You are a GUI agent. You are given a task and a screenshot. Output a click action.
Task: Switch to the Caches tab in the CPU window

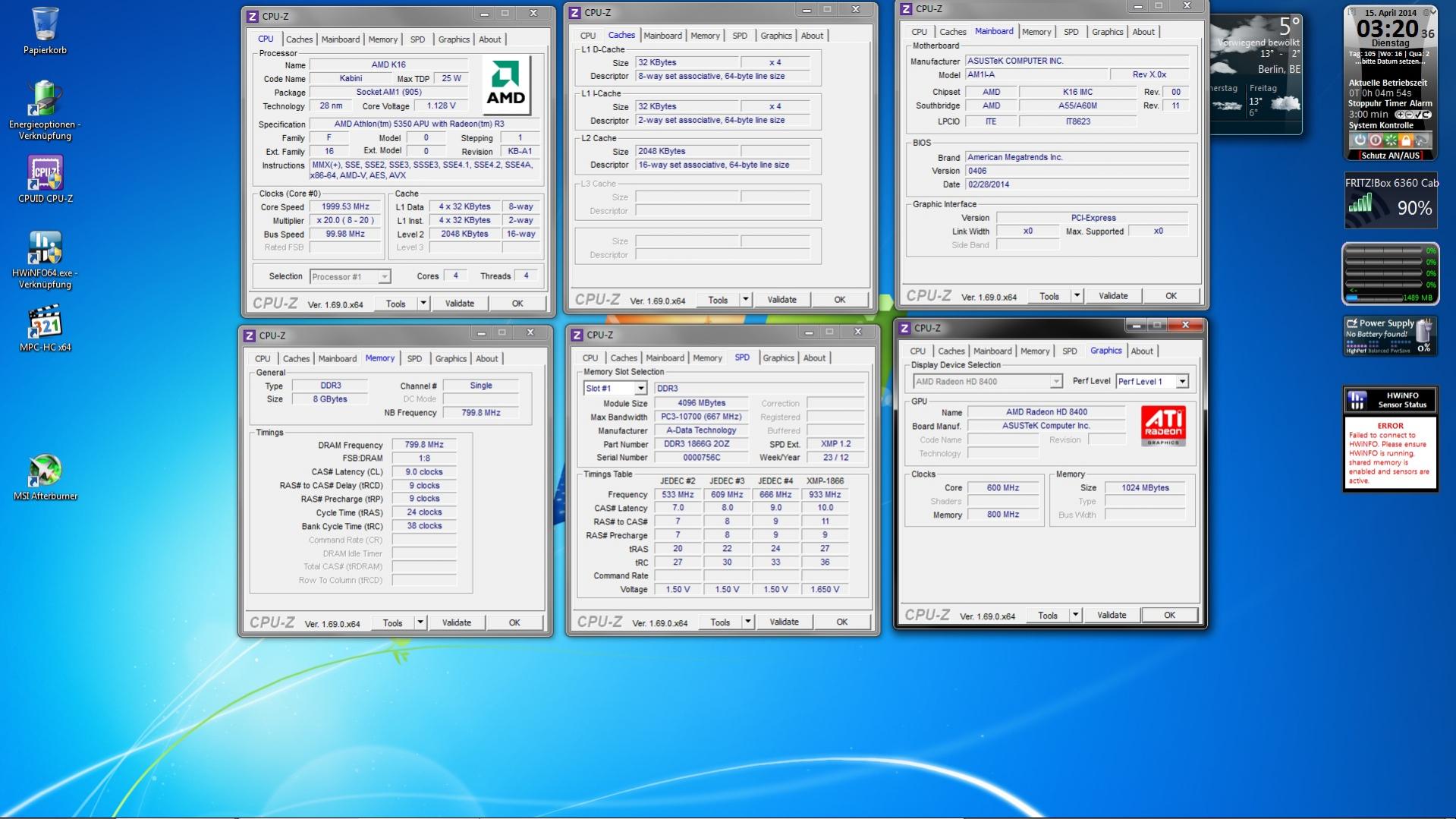coord(299,39)
